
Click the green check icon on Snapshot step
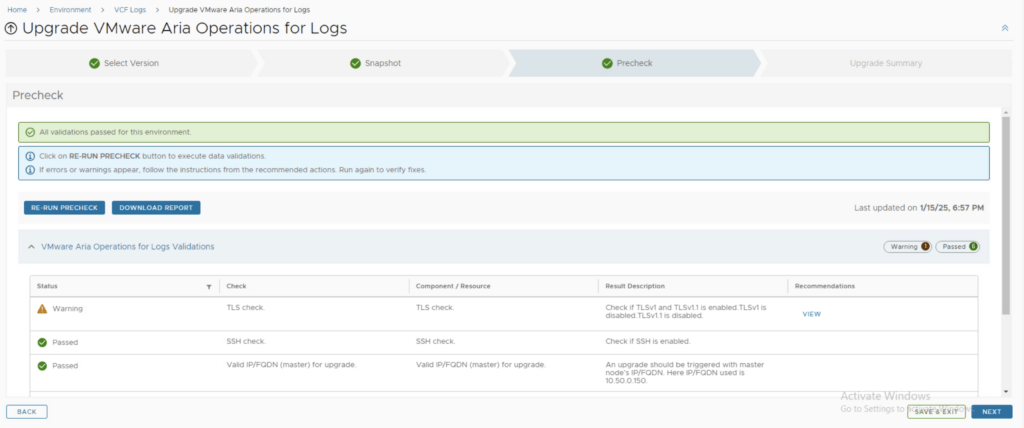(355, 63)
